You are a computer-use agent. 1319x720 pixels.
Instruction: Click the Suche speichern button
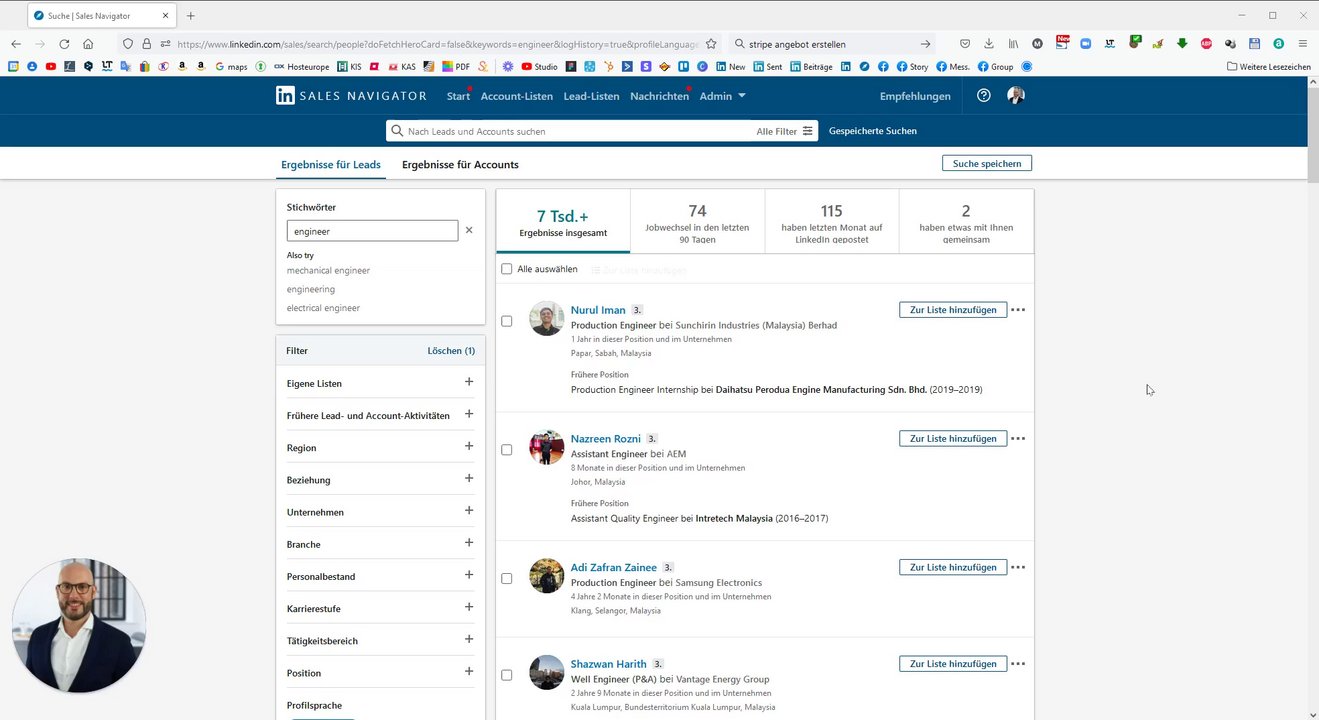point(987,163)
